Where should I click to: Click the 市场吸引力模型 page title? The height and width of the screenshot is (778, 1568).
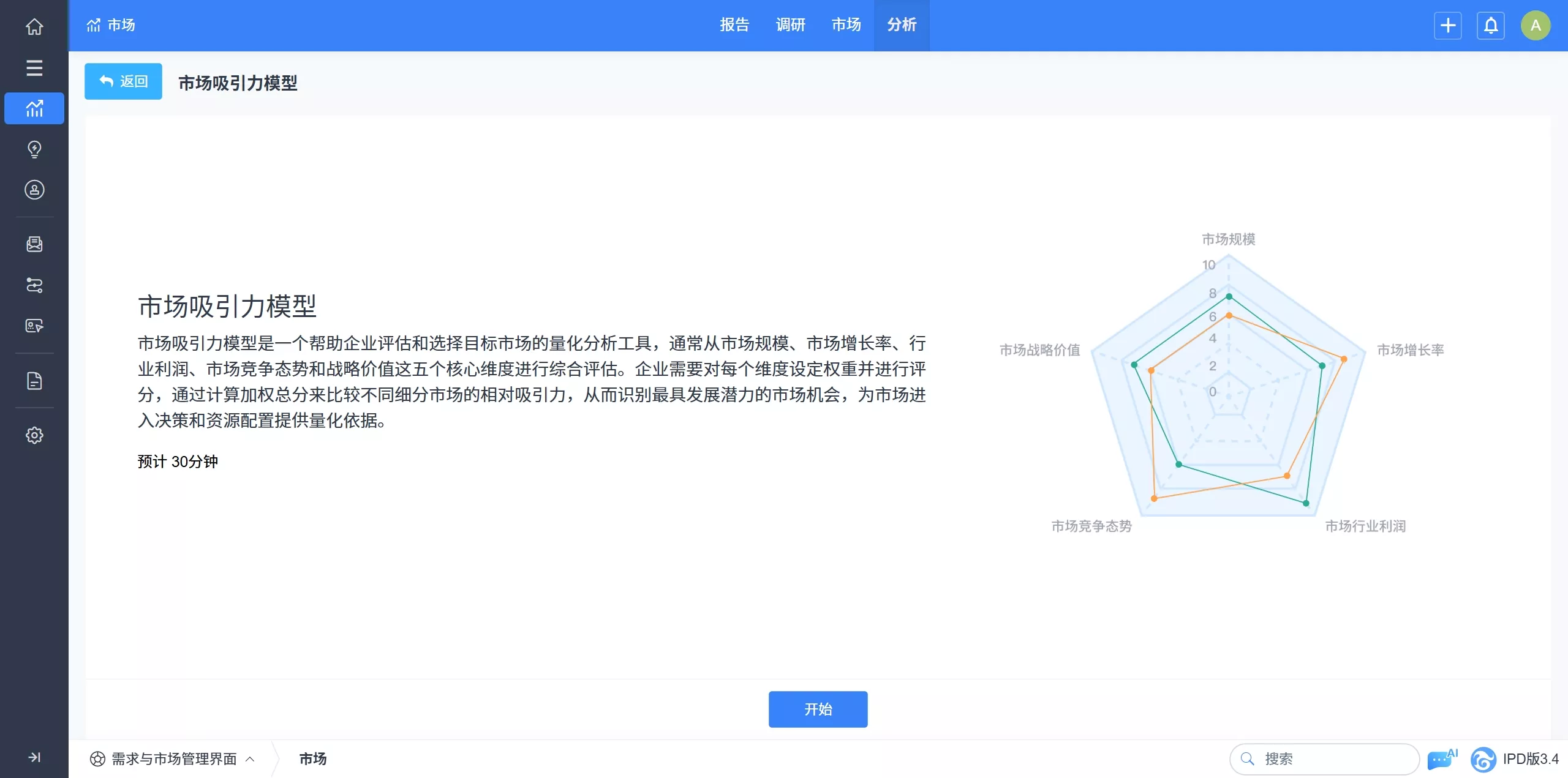click(x=238, y=83)
